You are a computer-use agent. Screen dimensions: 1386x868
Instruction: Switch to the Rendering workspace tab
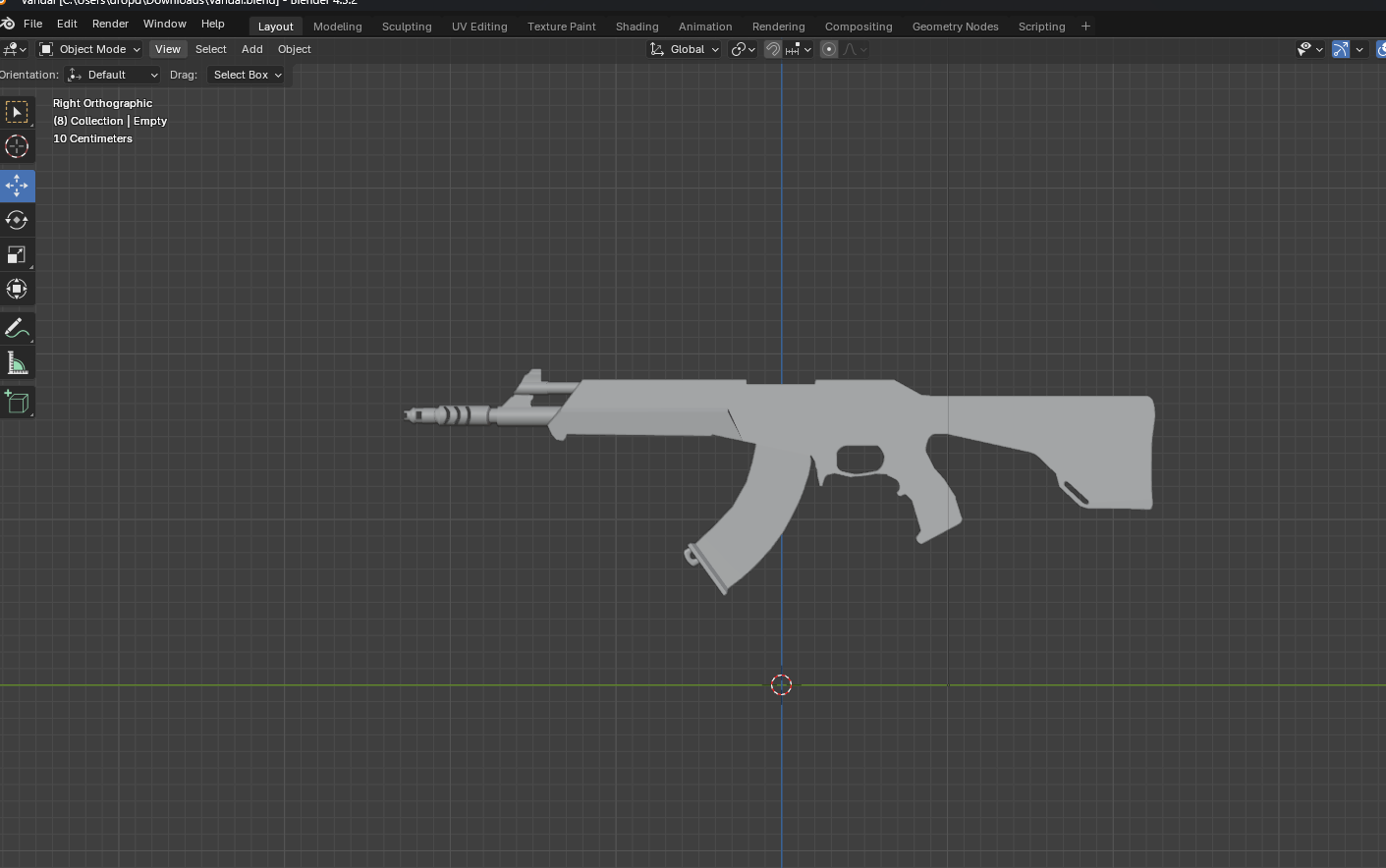click(x=778, y=27)
